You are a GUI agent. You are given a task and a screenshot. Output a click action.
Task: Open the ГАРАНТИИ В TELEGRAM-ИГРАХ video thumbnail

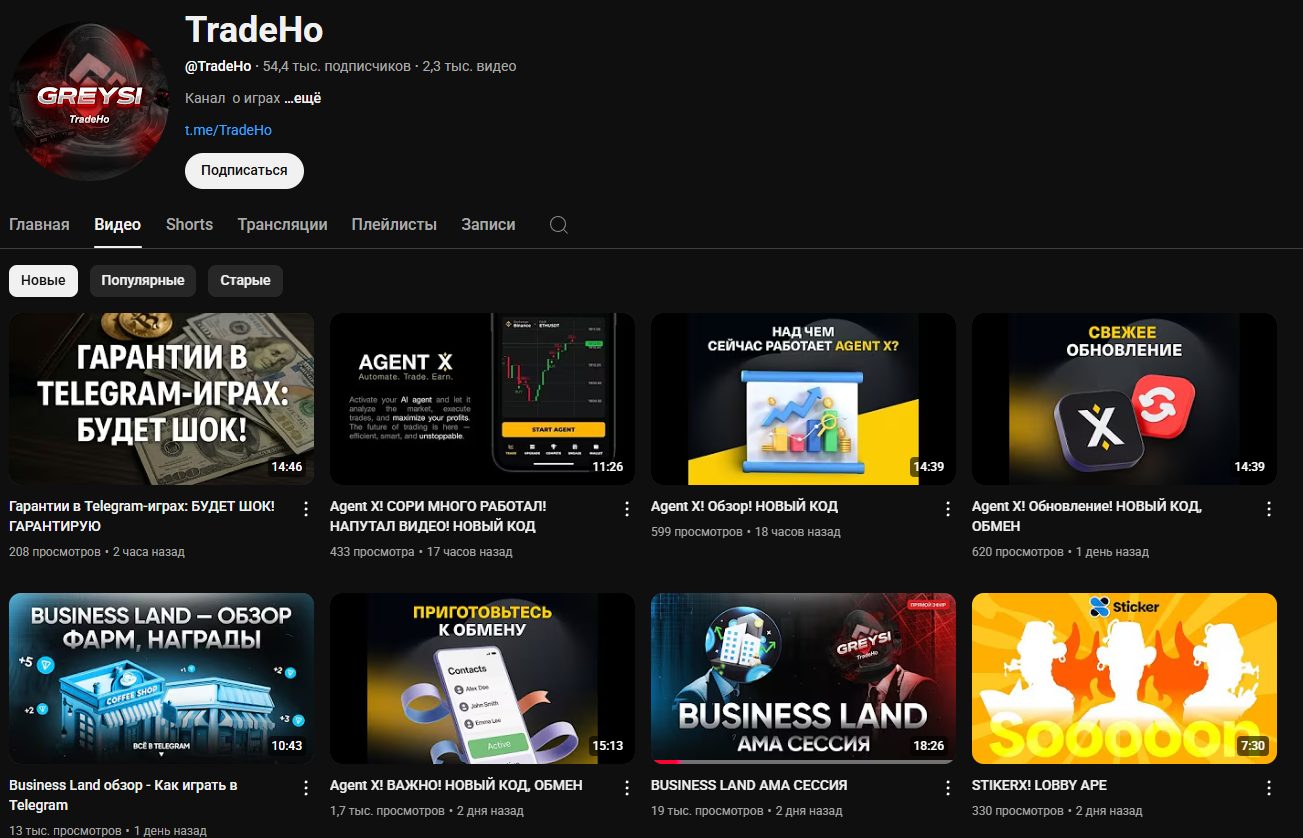[x=161, y=399]
